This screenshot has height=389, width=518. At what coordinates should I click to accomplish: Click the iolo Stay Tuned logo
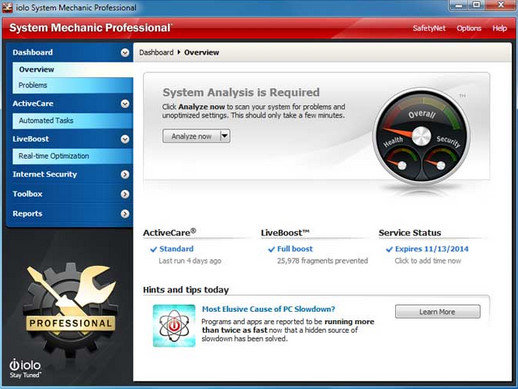(x=25, y=368)
